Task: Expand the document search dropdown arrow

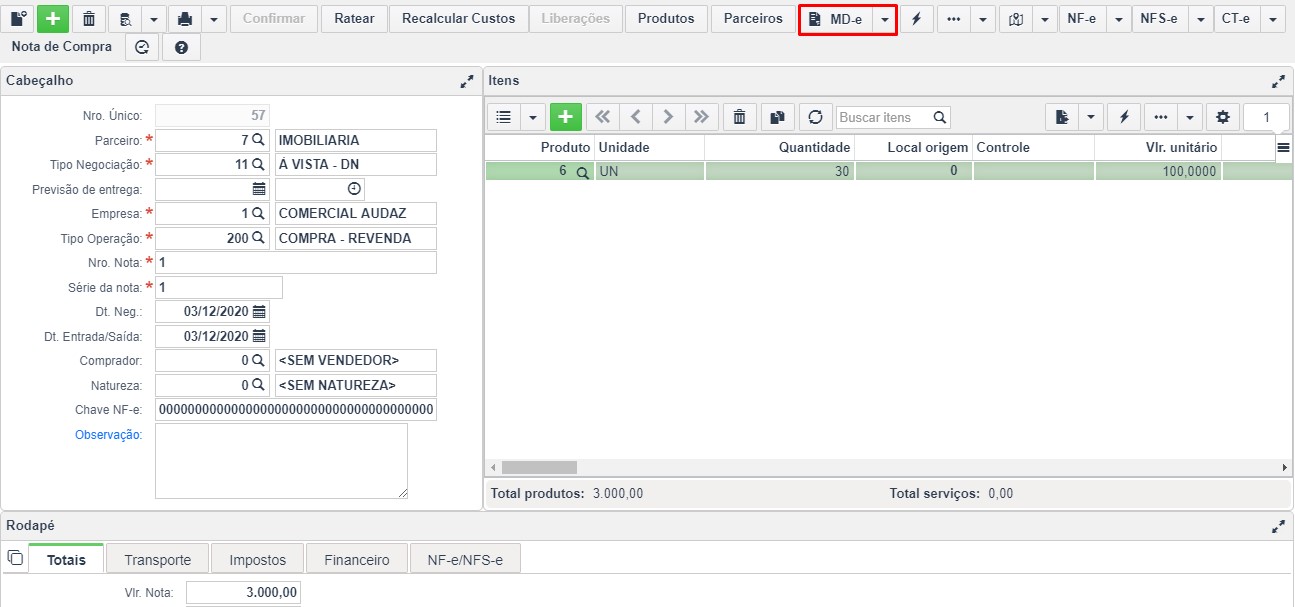Action: click(153, 18)
